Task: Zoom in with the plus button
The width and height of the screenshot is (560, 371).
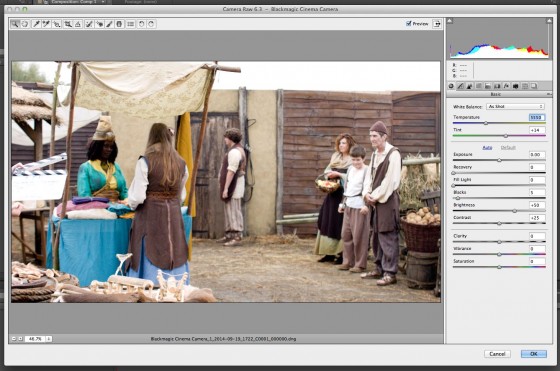Action: click(x=20, y=339)
